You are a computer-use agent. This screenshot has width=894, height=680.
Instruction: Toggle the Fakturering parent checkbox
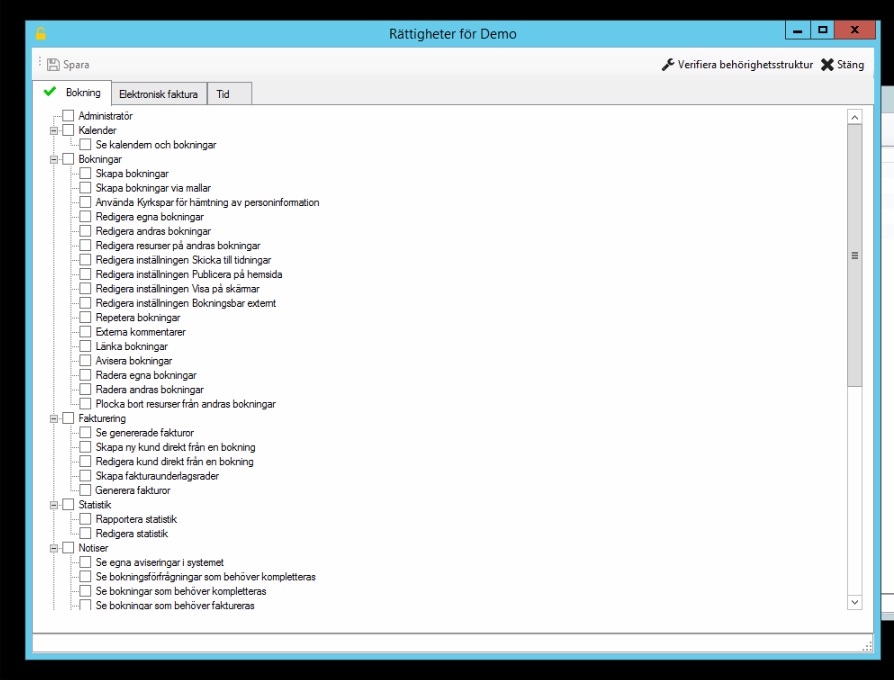(x=68, y=418)
